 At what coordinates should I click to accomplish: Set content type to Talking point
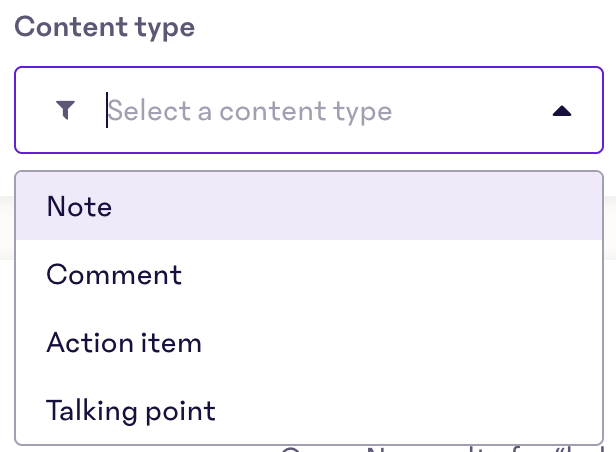[309, 410]
